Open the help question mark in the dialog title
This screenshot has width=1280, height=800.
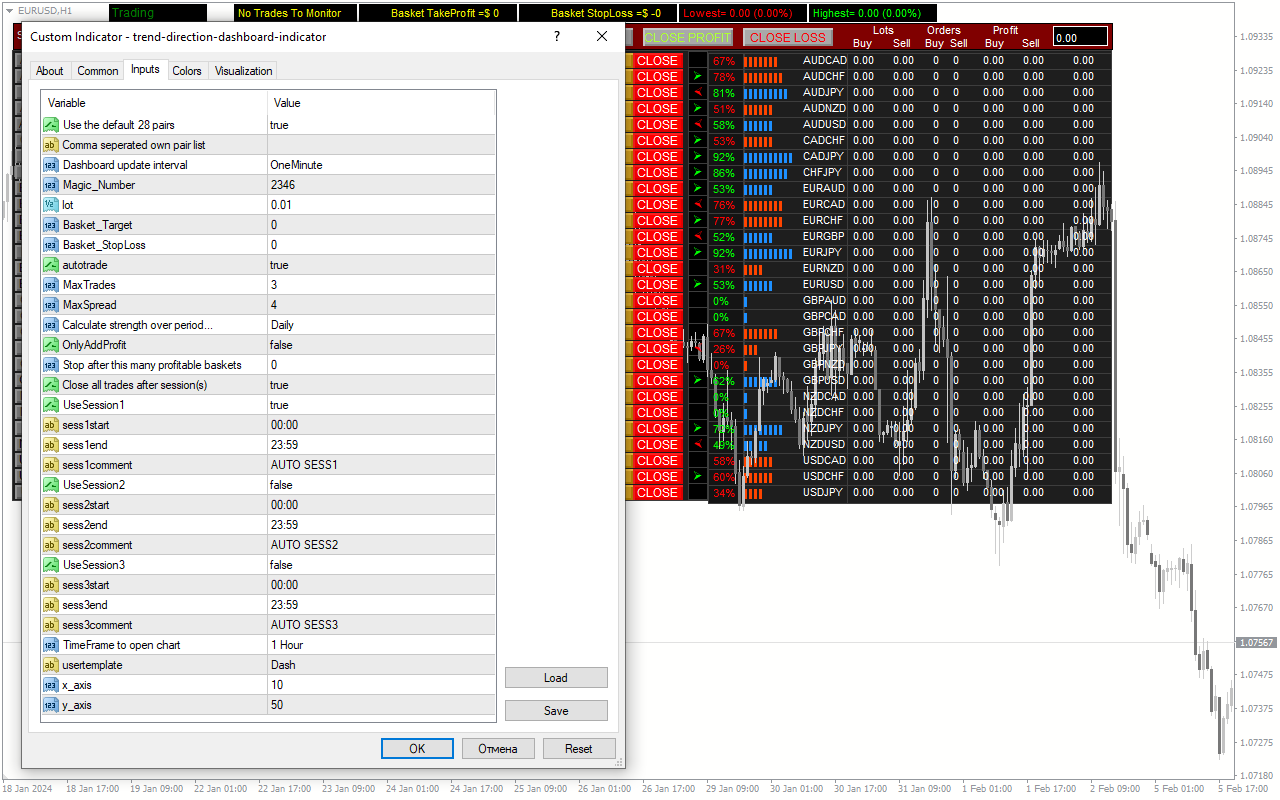tap(556, 36)
